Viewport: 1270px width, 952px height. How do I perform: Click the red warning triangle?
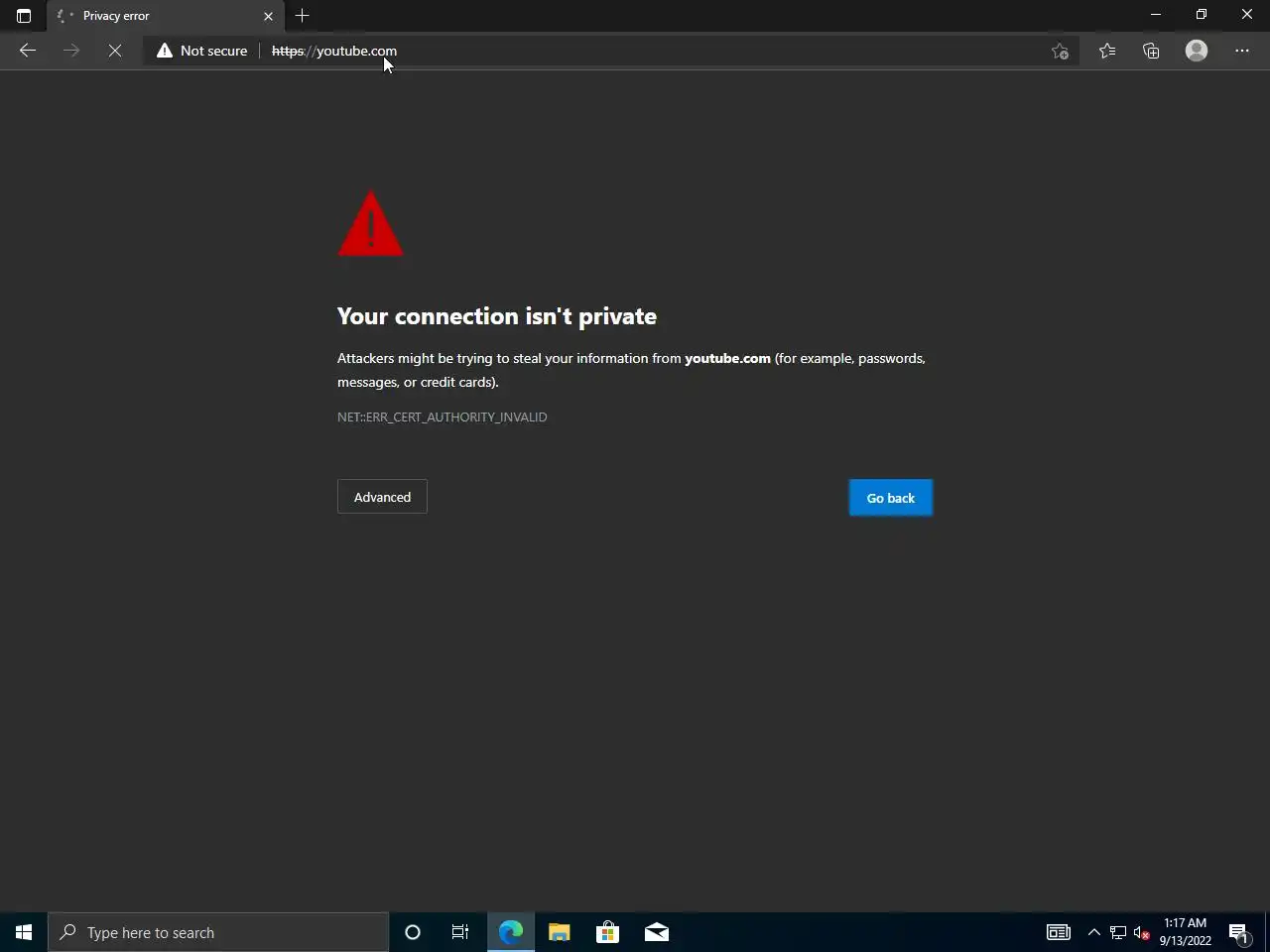pos(371,223)
